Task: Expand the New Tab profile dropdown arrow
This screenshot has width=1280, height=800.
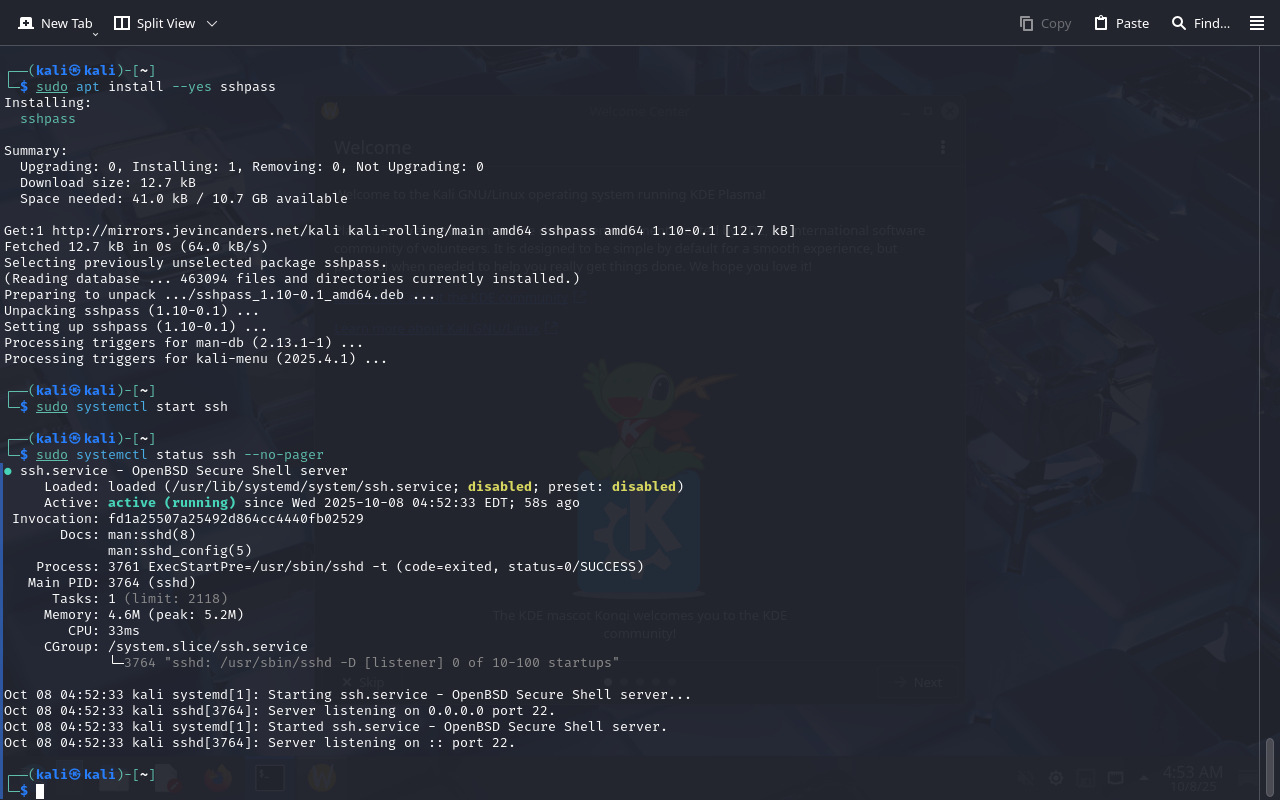Action: point(96,34)
